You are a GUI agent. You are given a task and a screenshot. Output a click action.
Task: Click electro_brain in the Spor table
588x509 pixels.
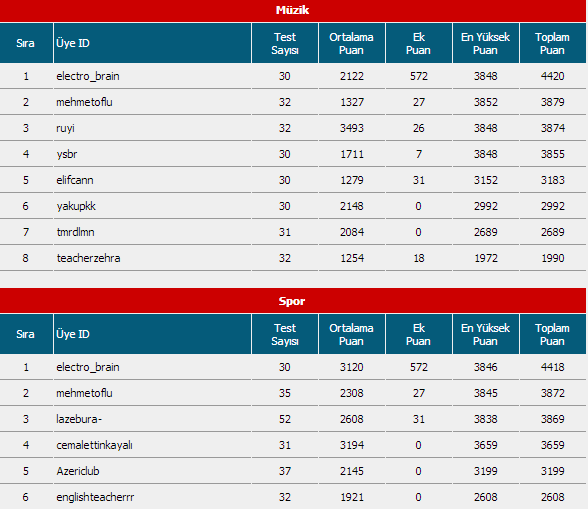coord(88,367)
